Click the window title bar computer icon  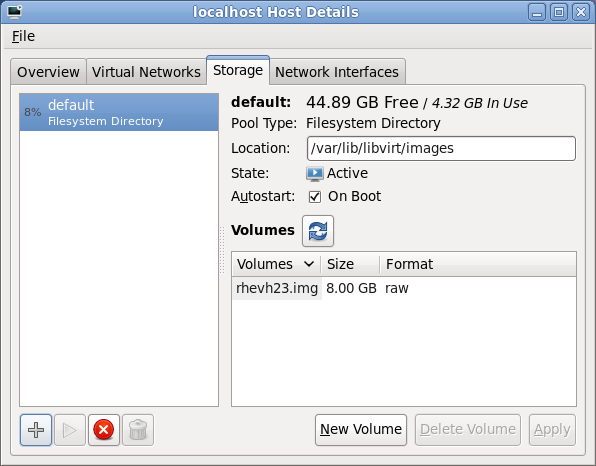(x=14, y=12)
